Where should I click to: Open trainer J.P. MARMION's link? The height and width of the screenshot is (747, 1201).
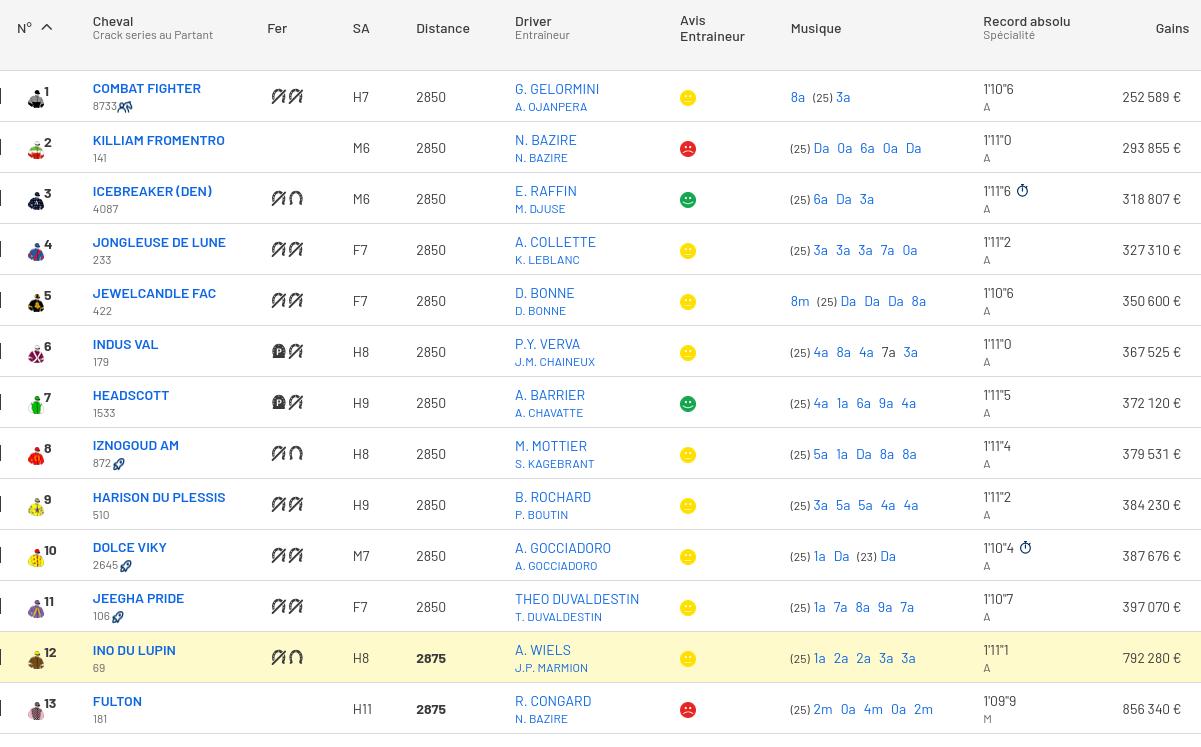(x=551, y=668)
